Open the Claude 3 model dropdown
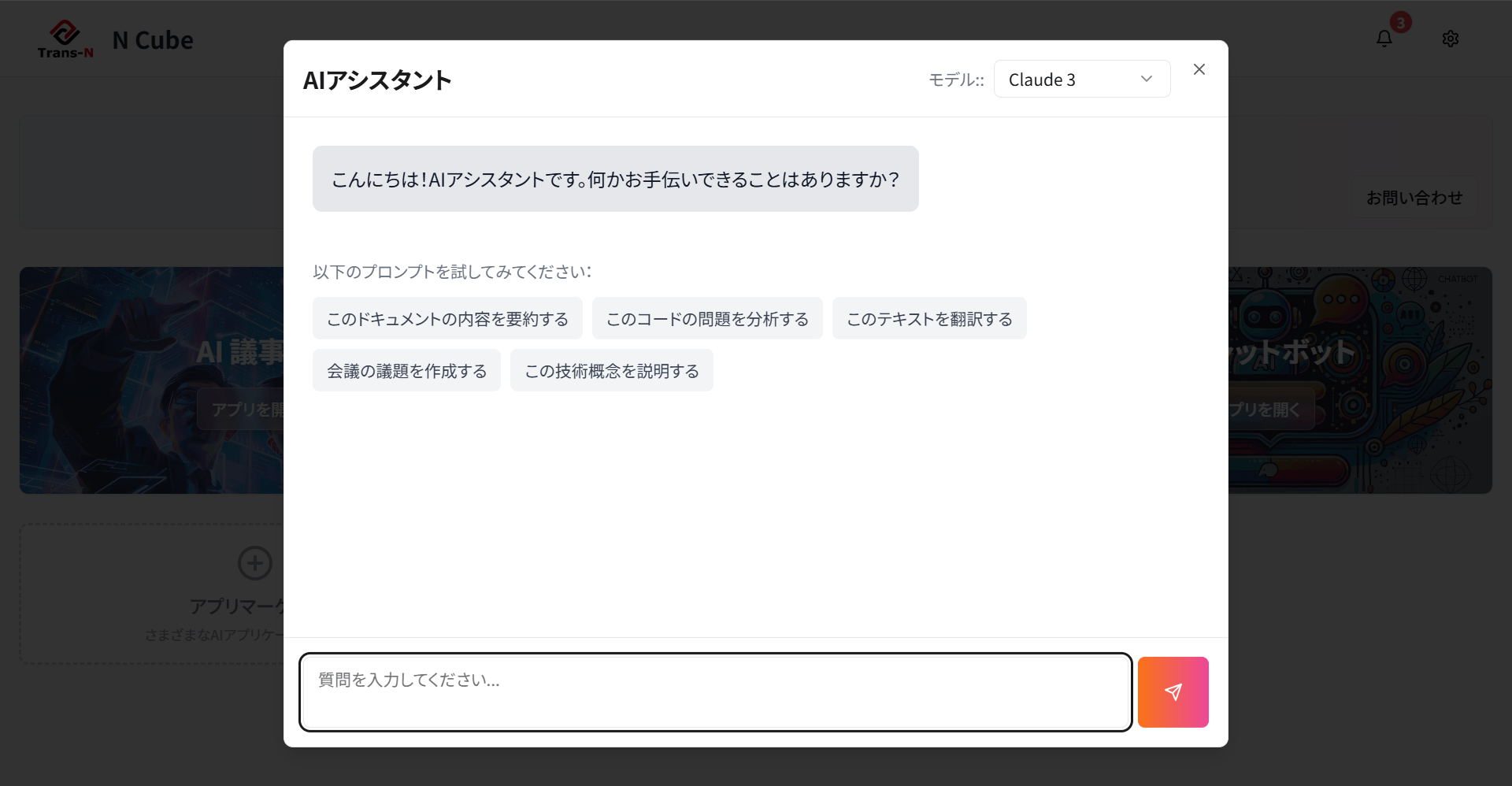Image resolution: width=1512 pixels, height=786 pixels. 1081,79
